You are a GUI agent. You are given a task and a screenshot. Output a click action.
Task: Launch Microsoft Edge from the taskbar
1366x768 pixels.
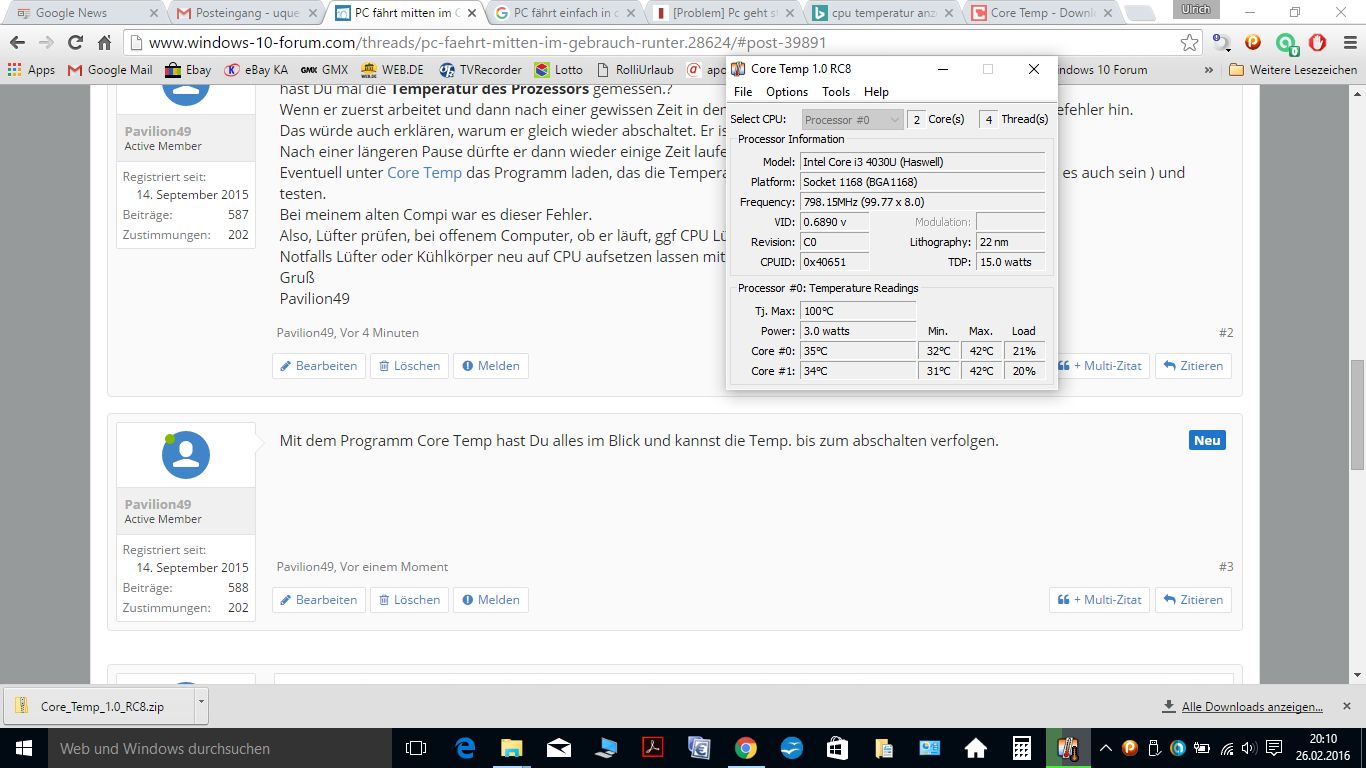point(465,748)
